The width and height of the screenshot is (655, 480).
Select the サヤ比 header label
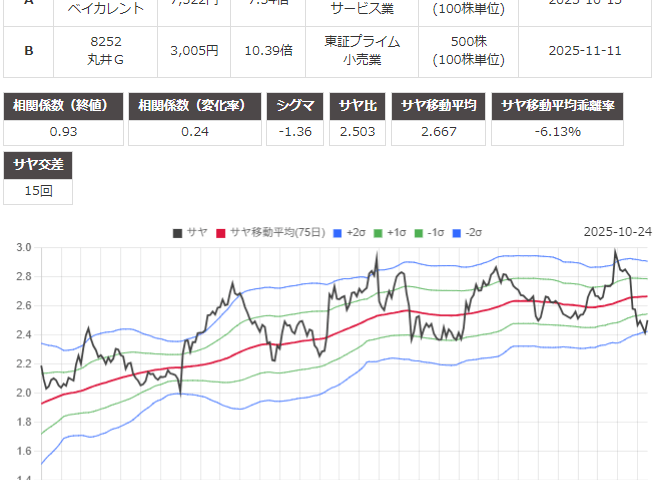pos(358,106)
